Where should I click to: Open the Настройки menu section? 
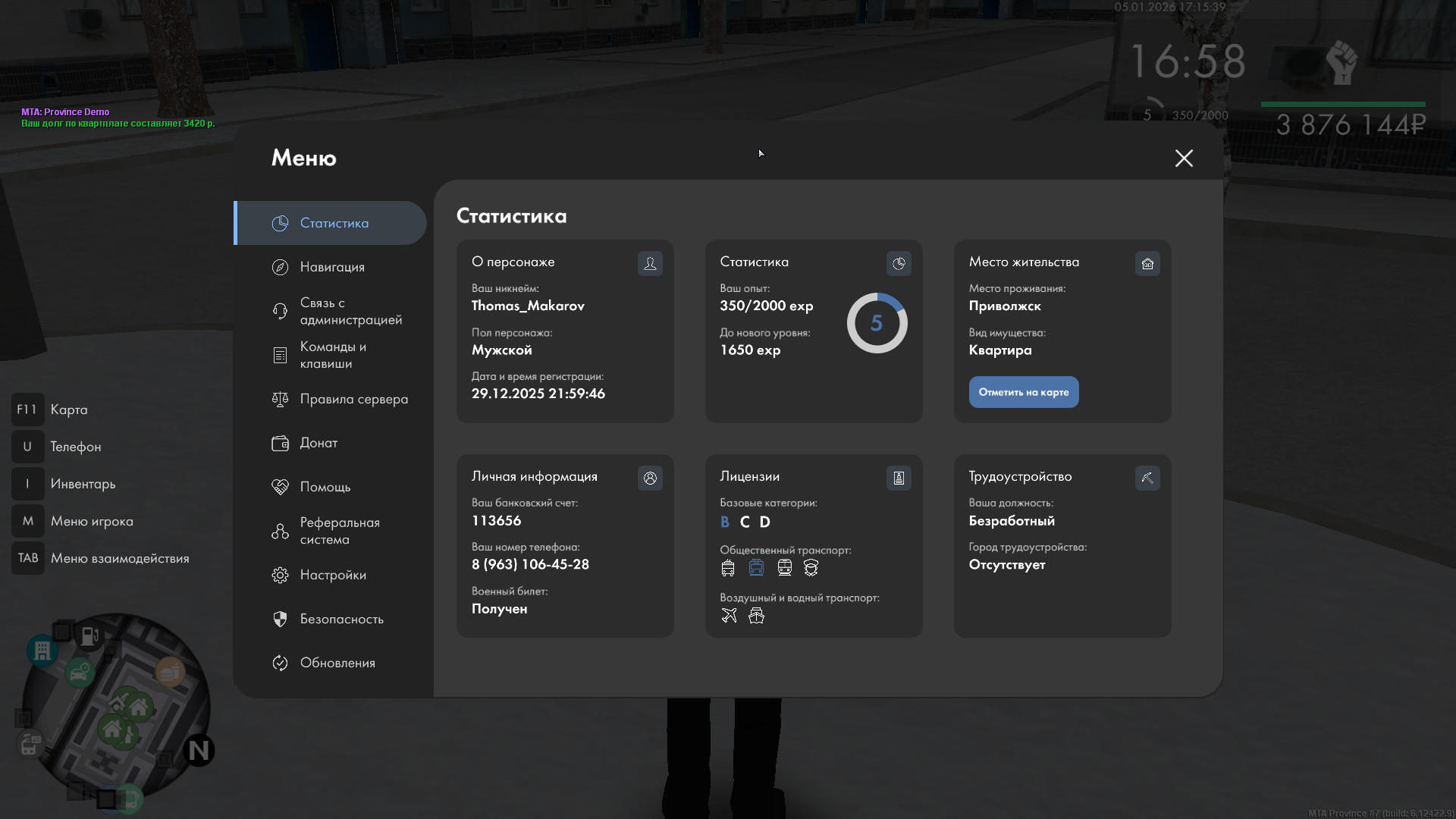click(x=332, y=575)
